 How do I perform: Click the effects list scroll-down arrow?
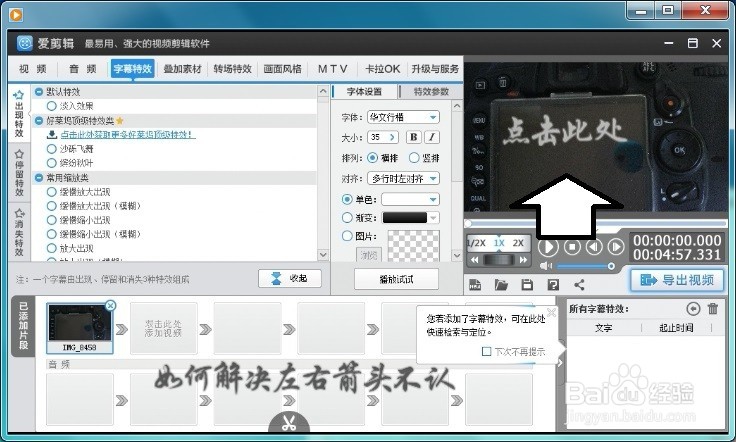[323, 254]
